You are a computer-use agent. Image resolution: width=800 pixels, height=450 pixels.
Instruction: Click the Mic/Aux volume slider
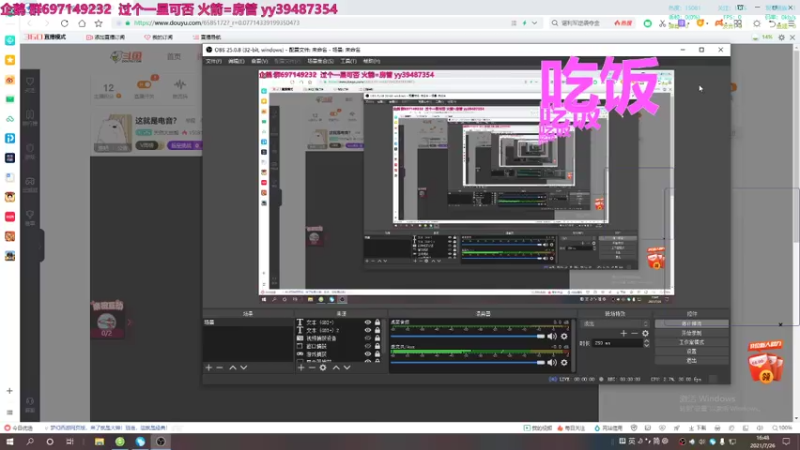point(468,362)
